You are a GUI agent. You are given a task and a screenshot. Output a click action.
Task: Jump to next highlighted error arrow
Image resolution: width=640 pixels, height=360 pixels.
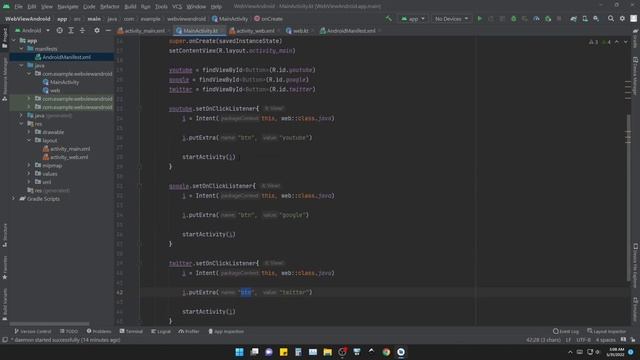[x=625, y=42]
